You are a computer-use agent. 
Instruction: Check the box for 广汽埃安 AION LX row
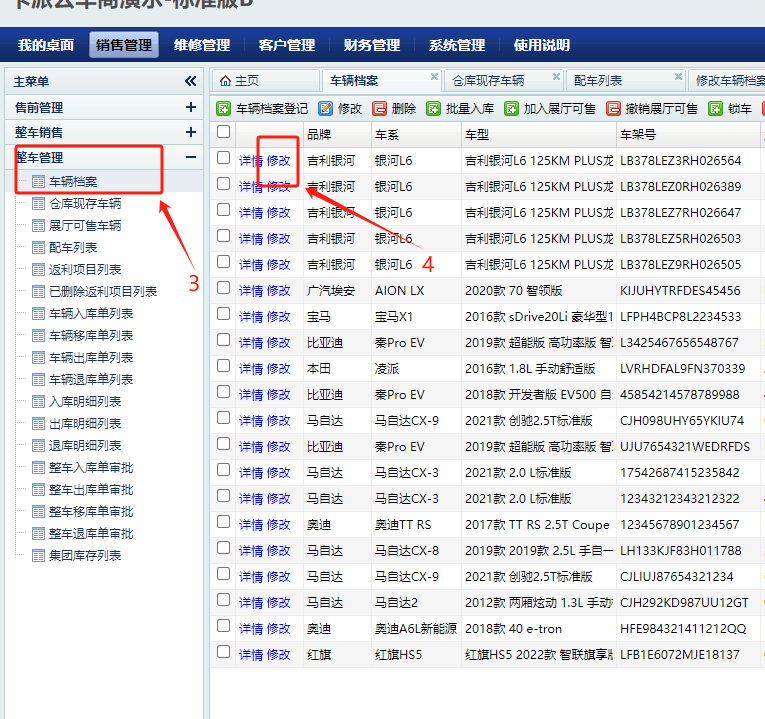pos(224,289)
